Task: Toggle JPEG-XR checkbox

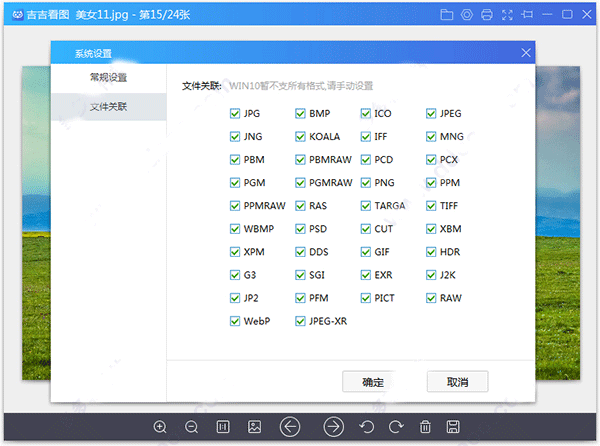Action: [x=300, y=321]
